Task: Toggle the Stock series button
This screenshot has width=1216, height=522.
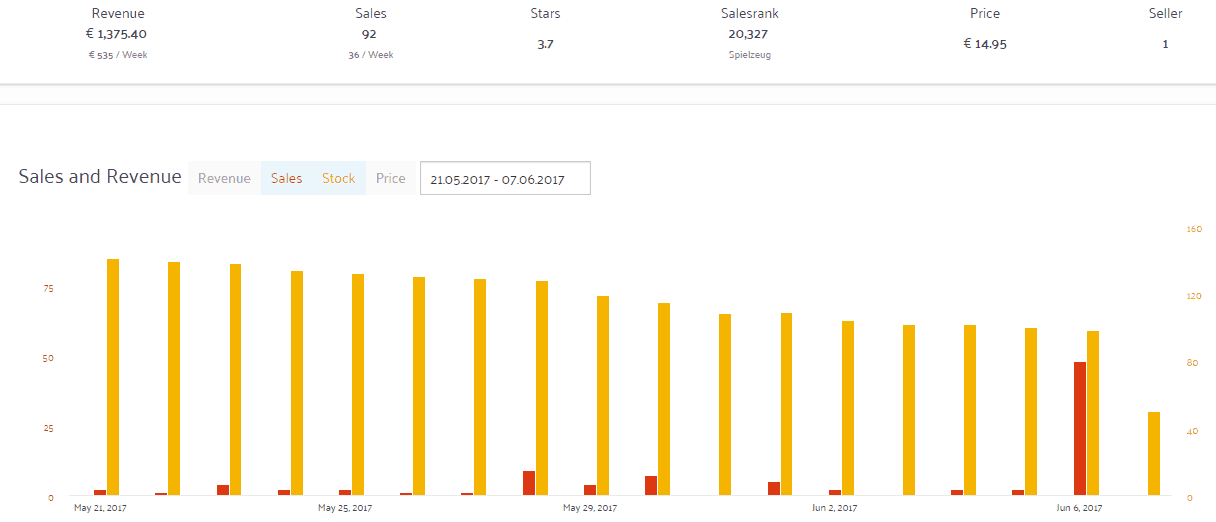Action: pos(338,178)
